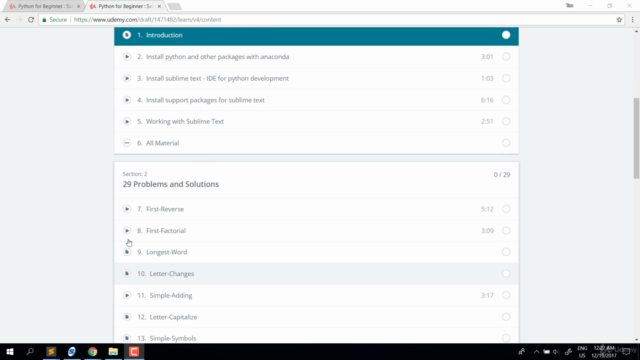
Task: Close the first browser tab
Action: 78,7
